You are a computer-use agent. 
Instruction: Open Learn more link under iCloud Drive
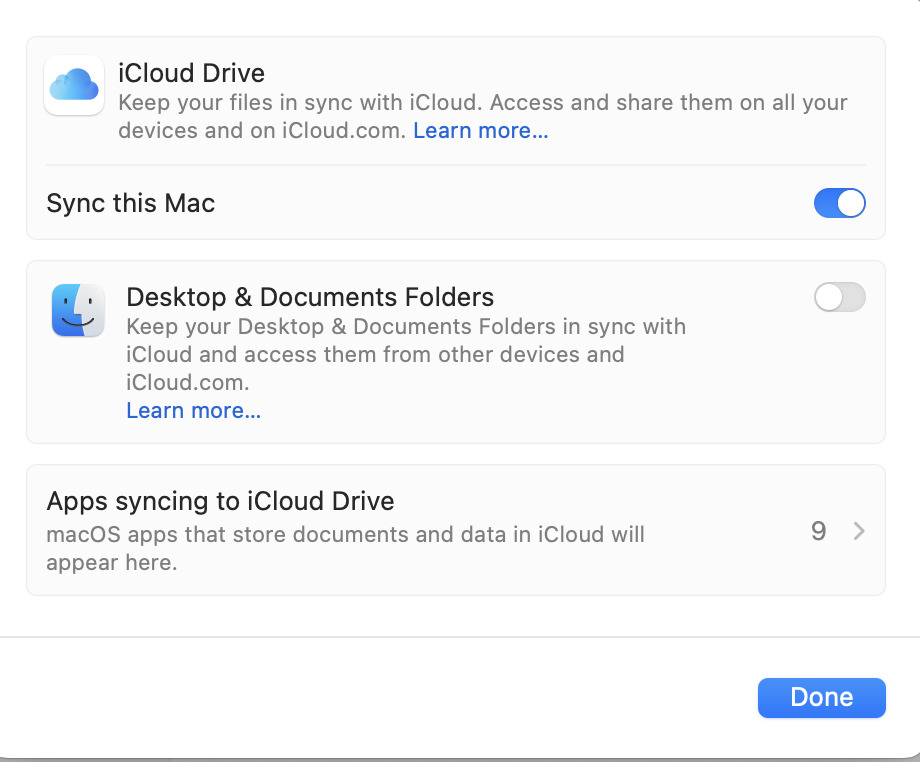coord(481,130)
